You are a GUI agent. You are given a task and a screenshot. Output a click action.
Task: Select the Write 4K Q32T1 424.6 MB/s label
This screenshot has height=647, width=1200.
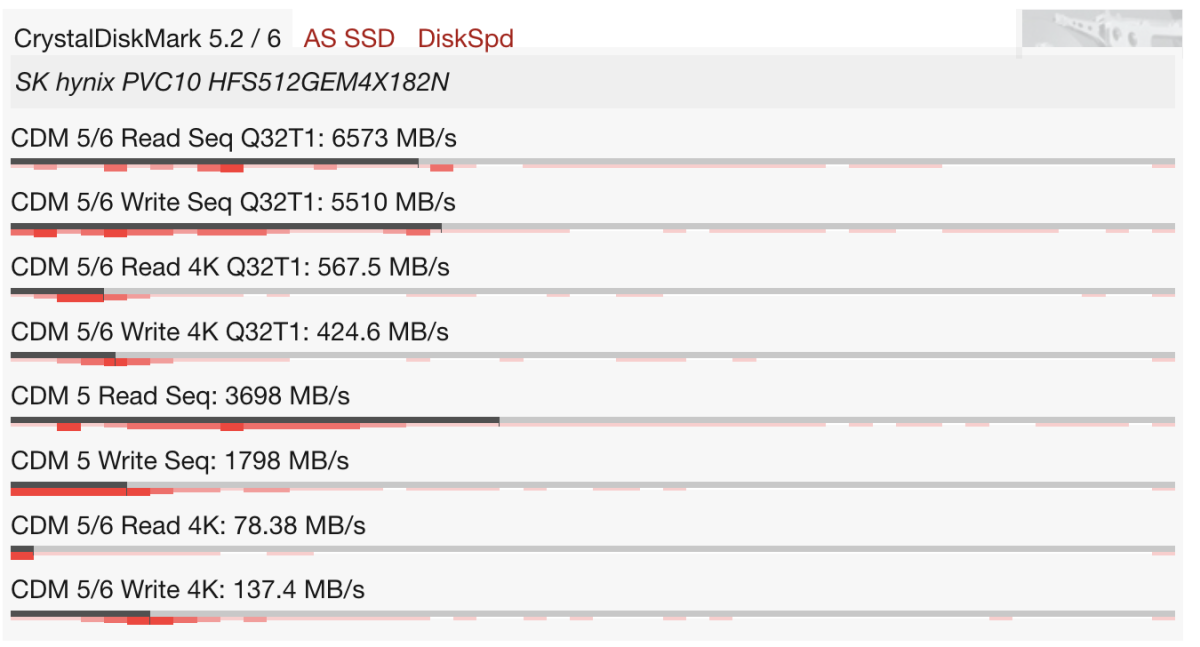pos(230,331)
